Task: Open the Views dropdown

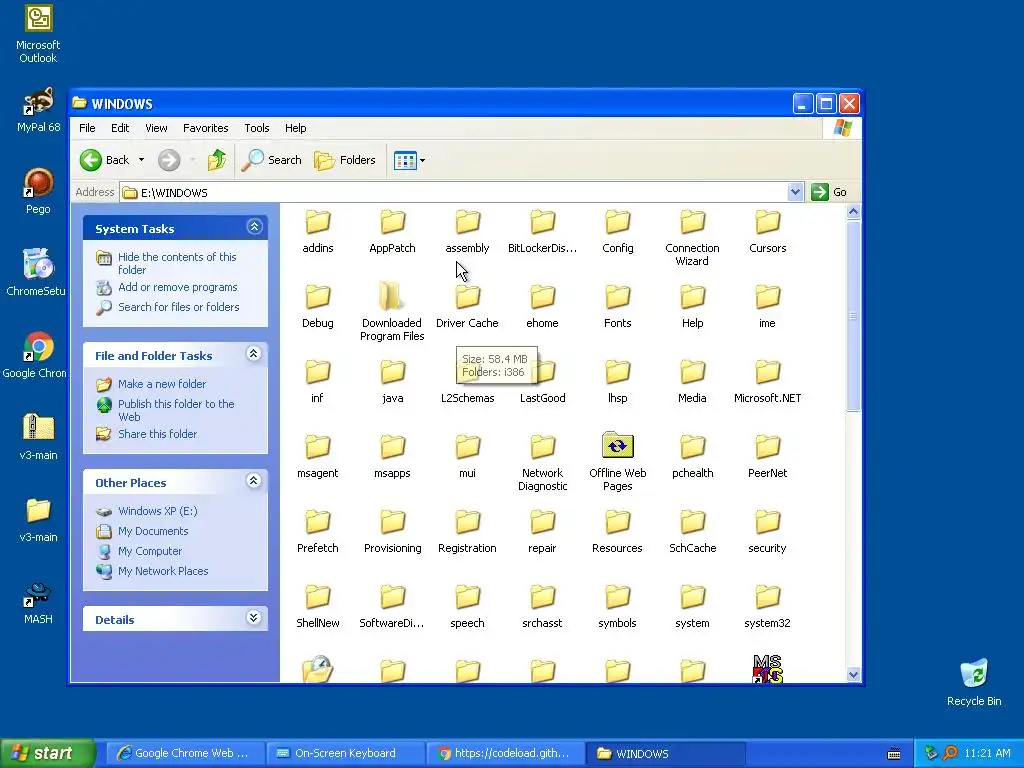Action: pos(409,160)
